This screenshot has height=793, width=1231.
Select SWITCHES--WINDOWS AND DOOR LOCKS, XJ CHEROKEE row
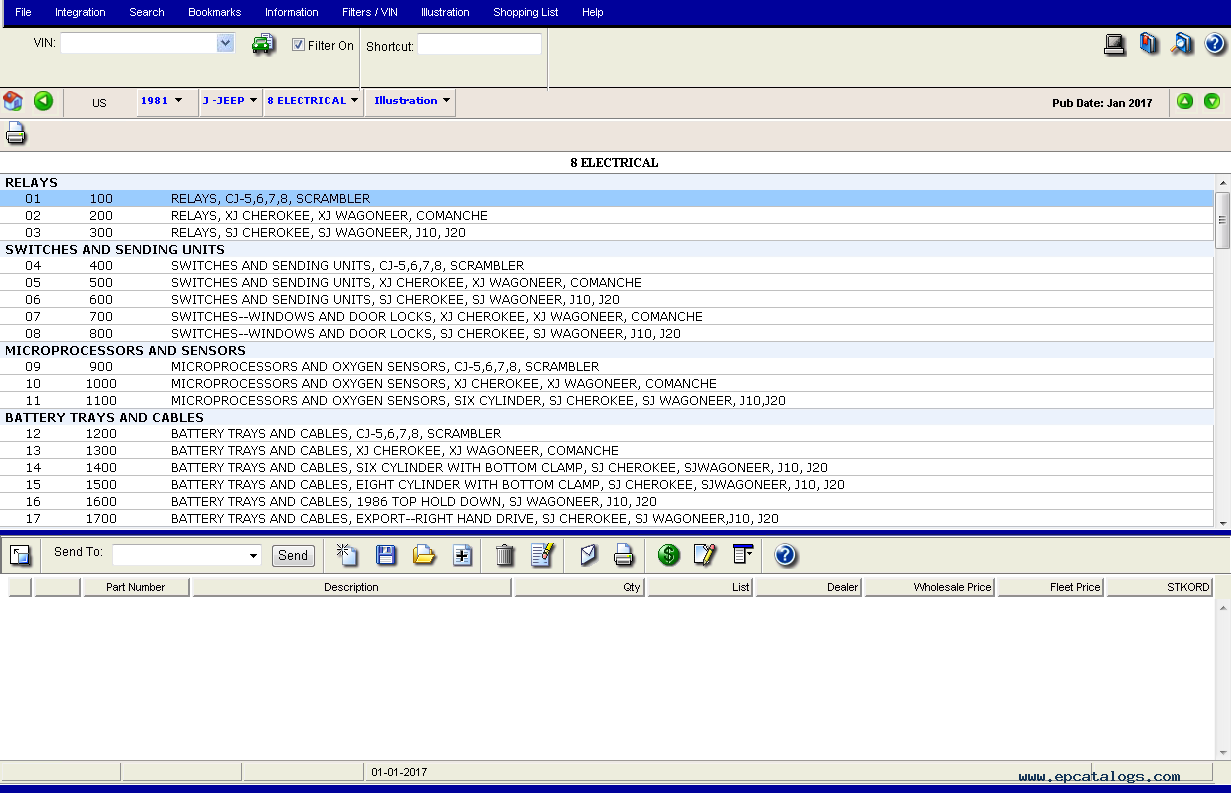(x=607, y=317)
